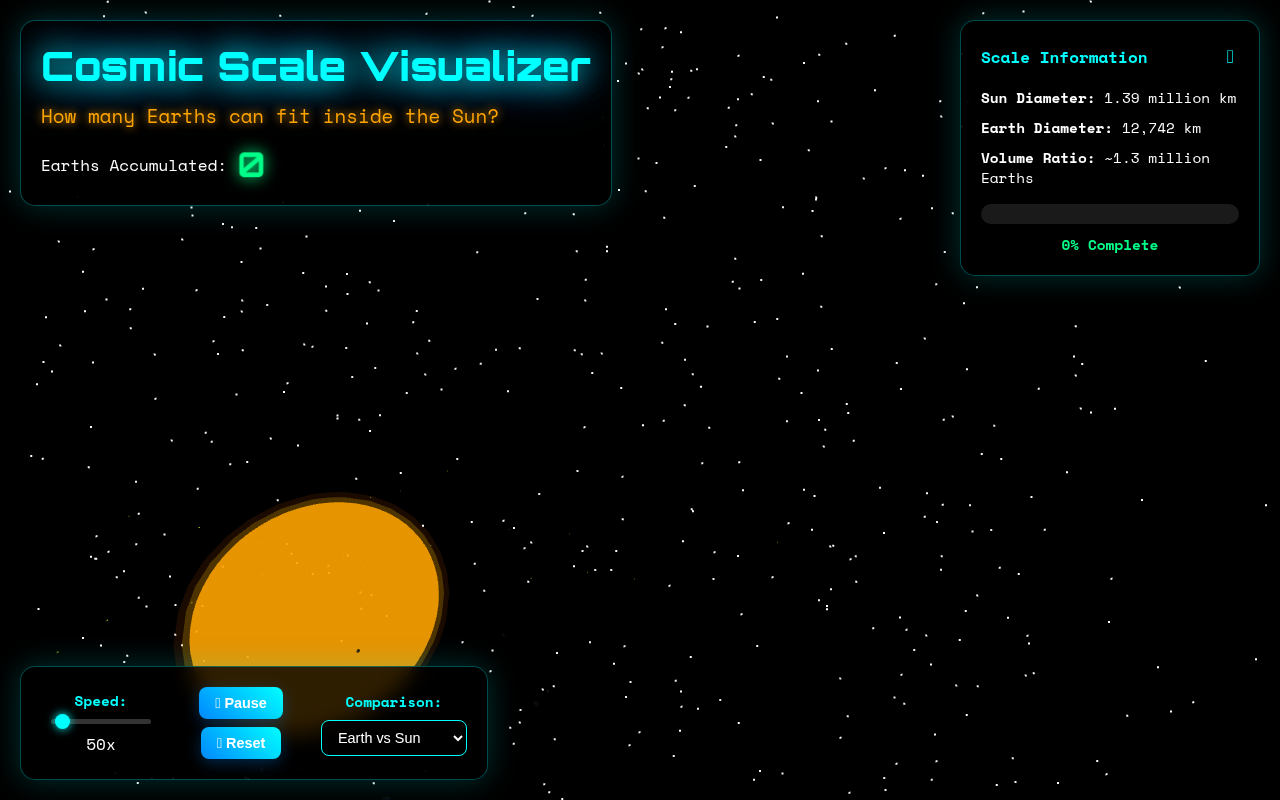Click the progress bar below Volume Ratio

click(1109, 213)
